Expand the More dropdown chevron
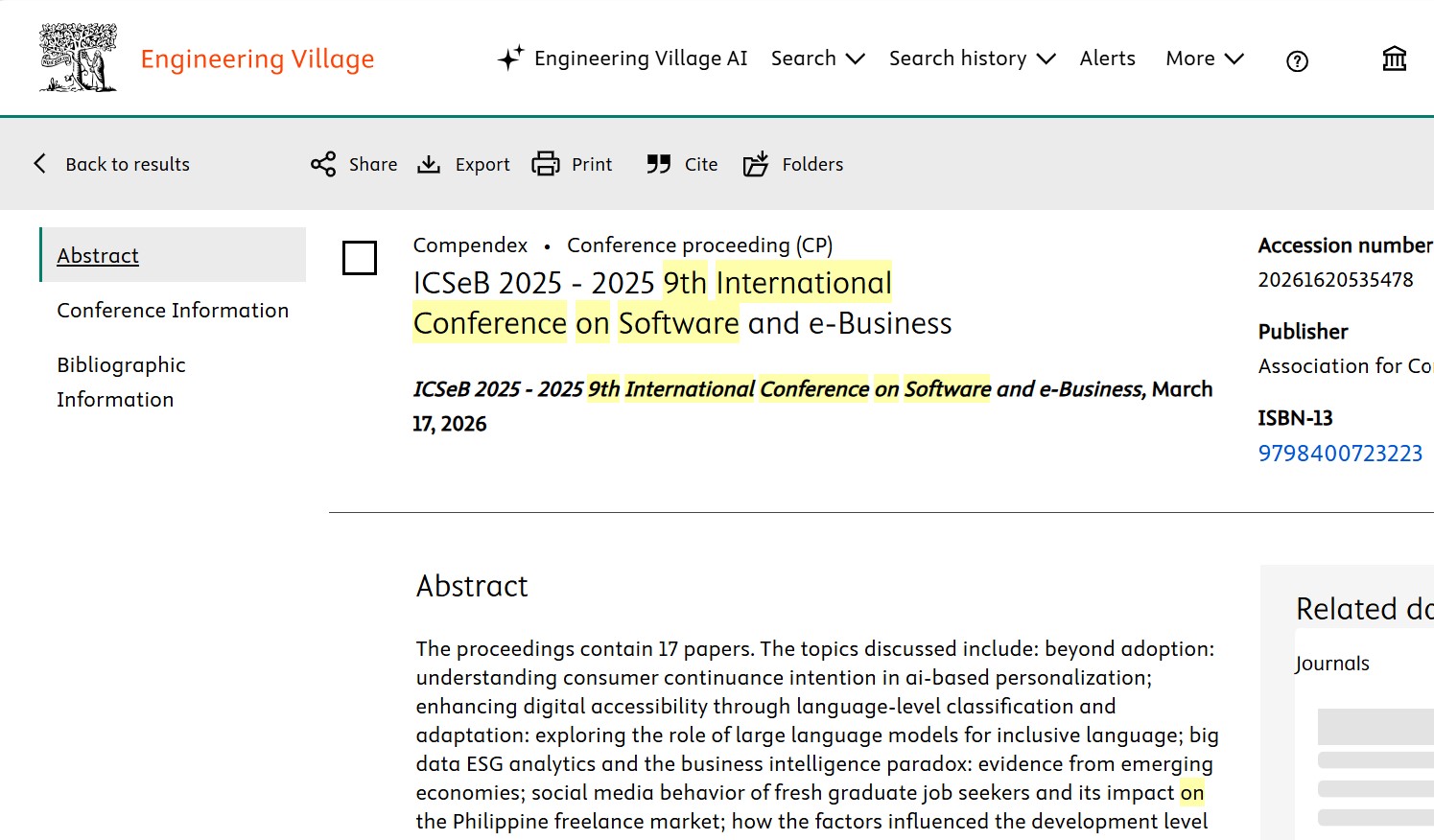The image size is (1434, 840). 1234,59
